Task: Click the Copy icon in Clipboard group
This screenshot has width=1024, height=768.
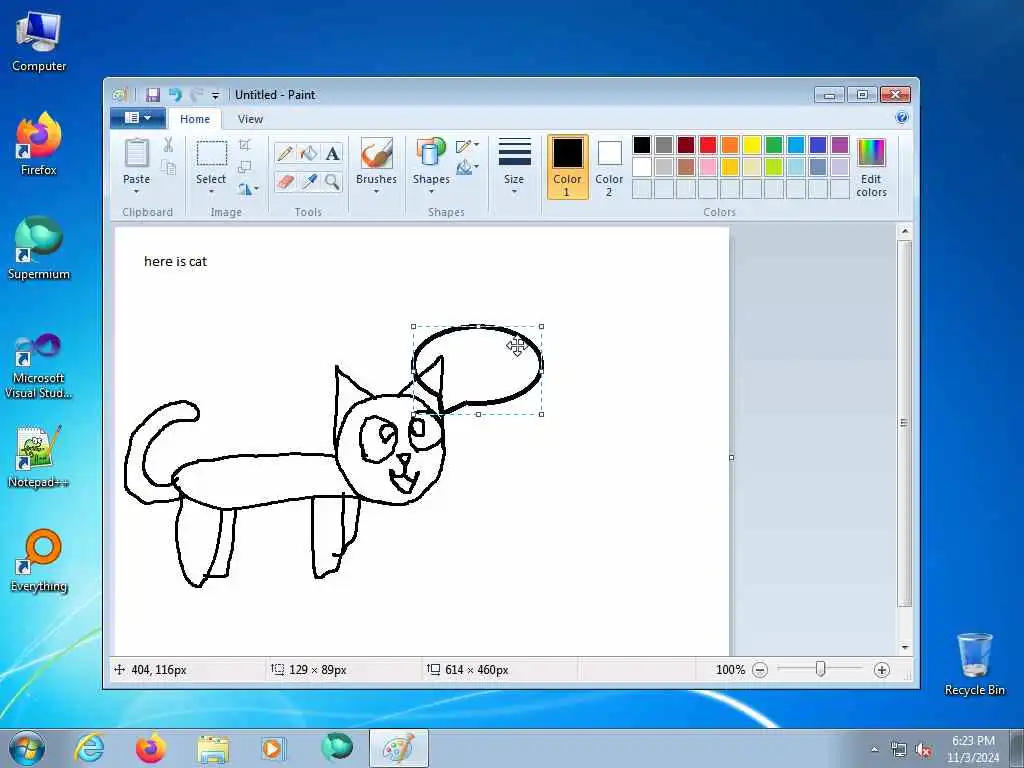Action: click(x=168, y=168)
